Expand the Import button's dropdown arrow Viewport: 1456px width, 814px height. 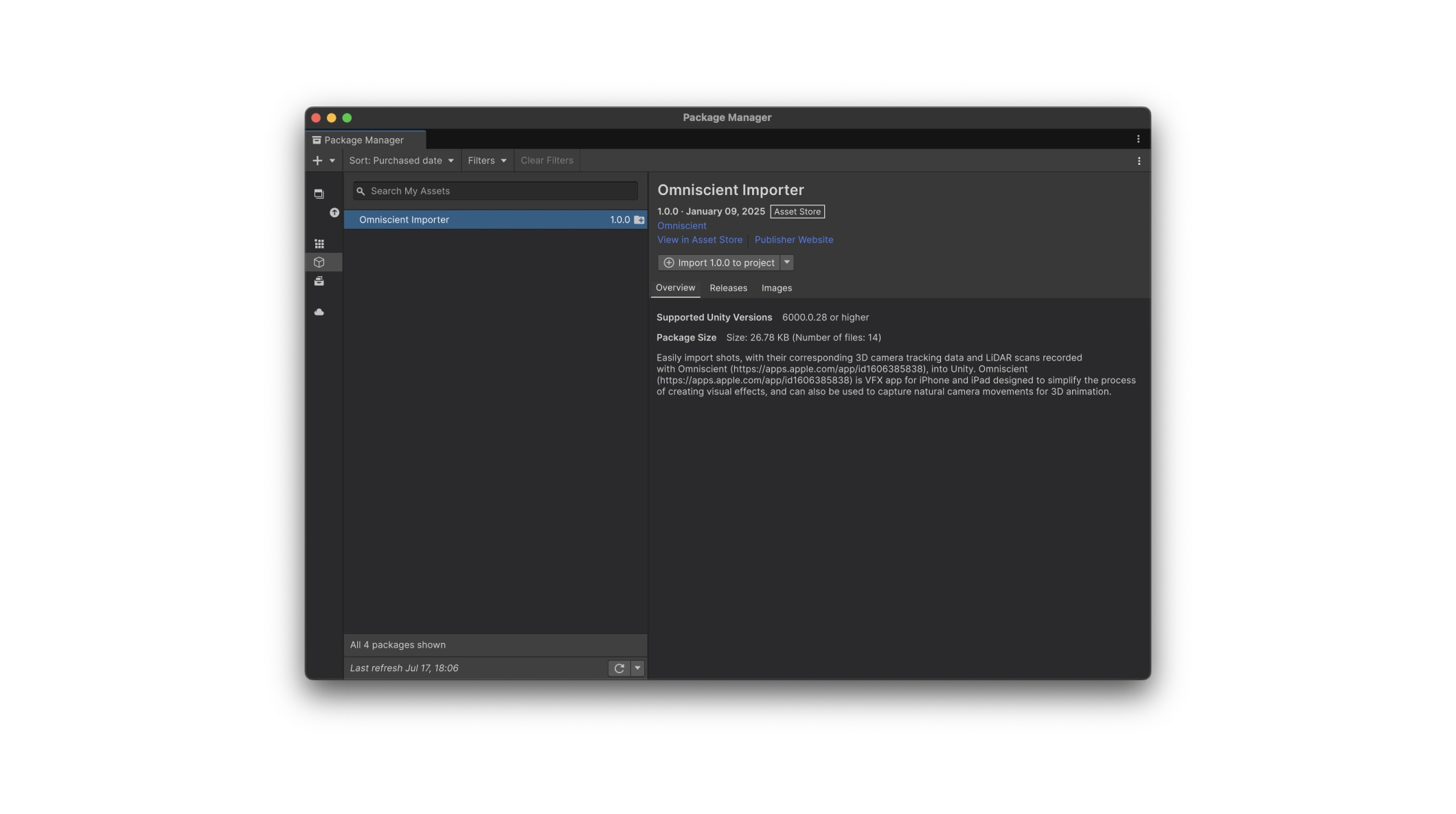tap(787, 262)
